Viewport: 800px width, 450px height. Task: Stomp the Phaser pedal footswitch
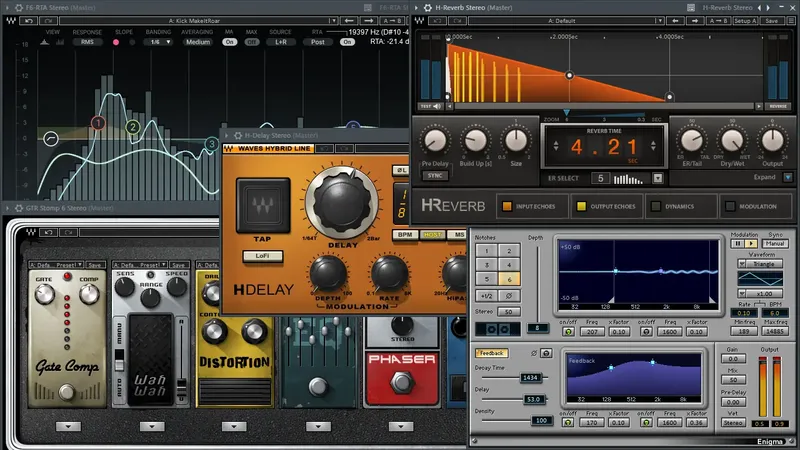(402, 382)
